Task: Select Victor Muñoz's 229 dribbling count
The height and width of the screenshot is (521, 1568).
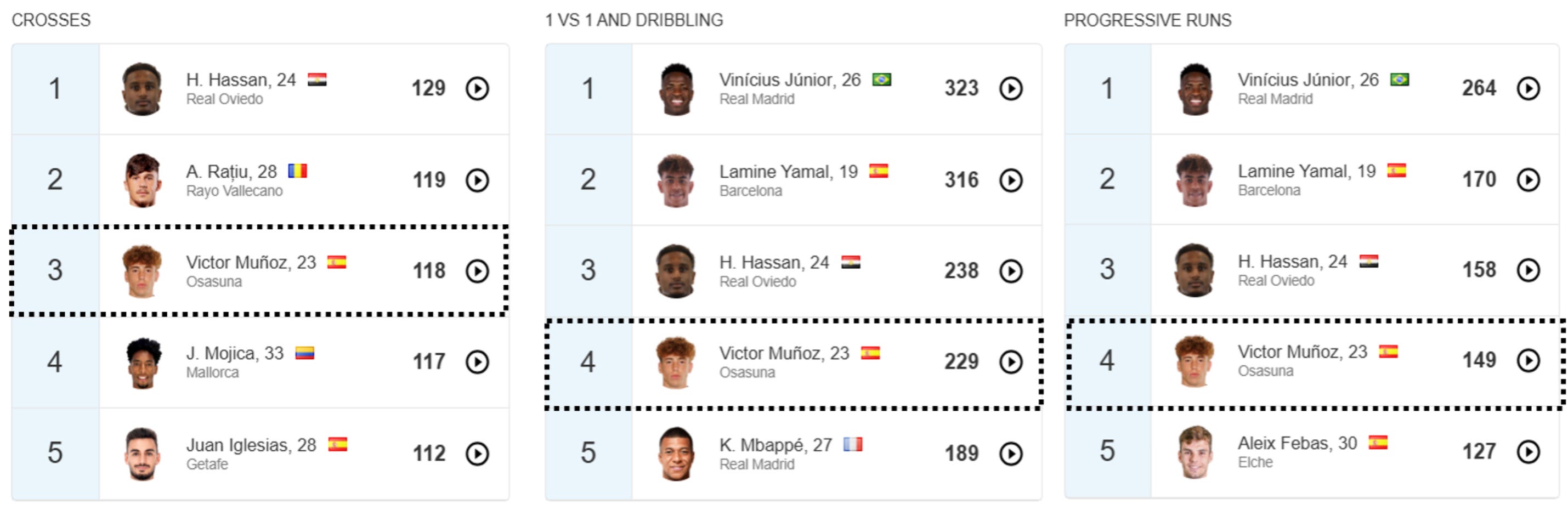Action: pyautogui.click(x=961, y=362)
